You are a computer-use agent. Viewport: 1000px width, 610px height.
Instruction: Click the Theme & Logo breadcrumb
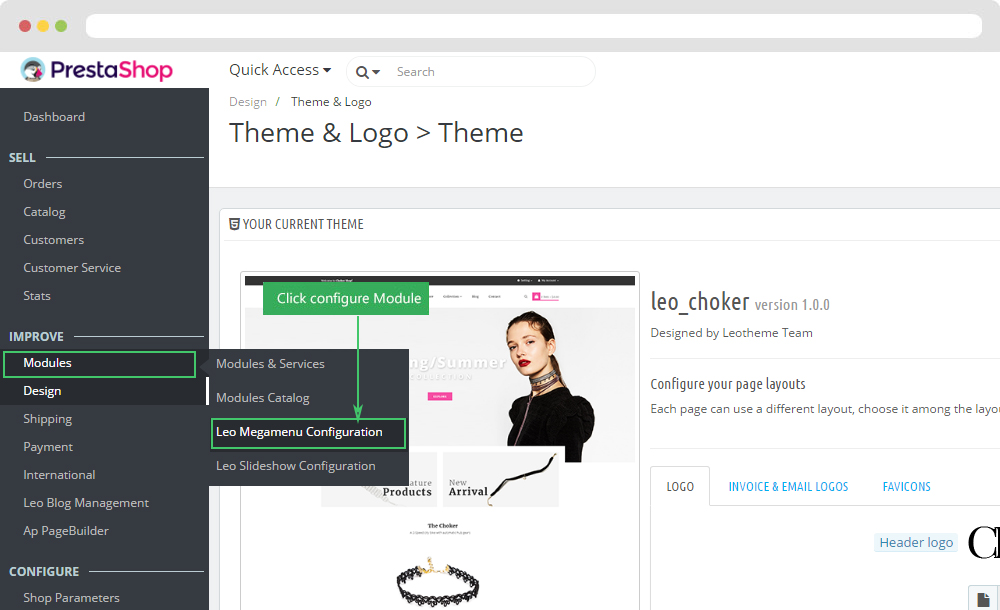coord(331,102)
